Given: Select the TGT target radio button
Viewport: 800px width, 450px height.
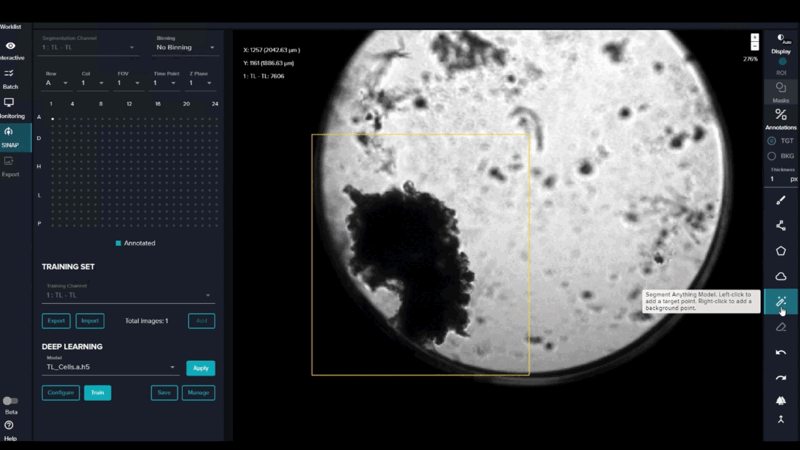Looking at the screenshot, I should [772, 141].
